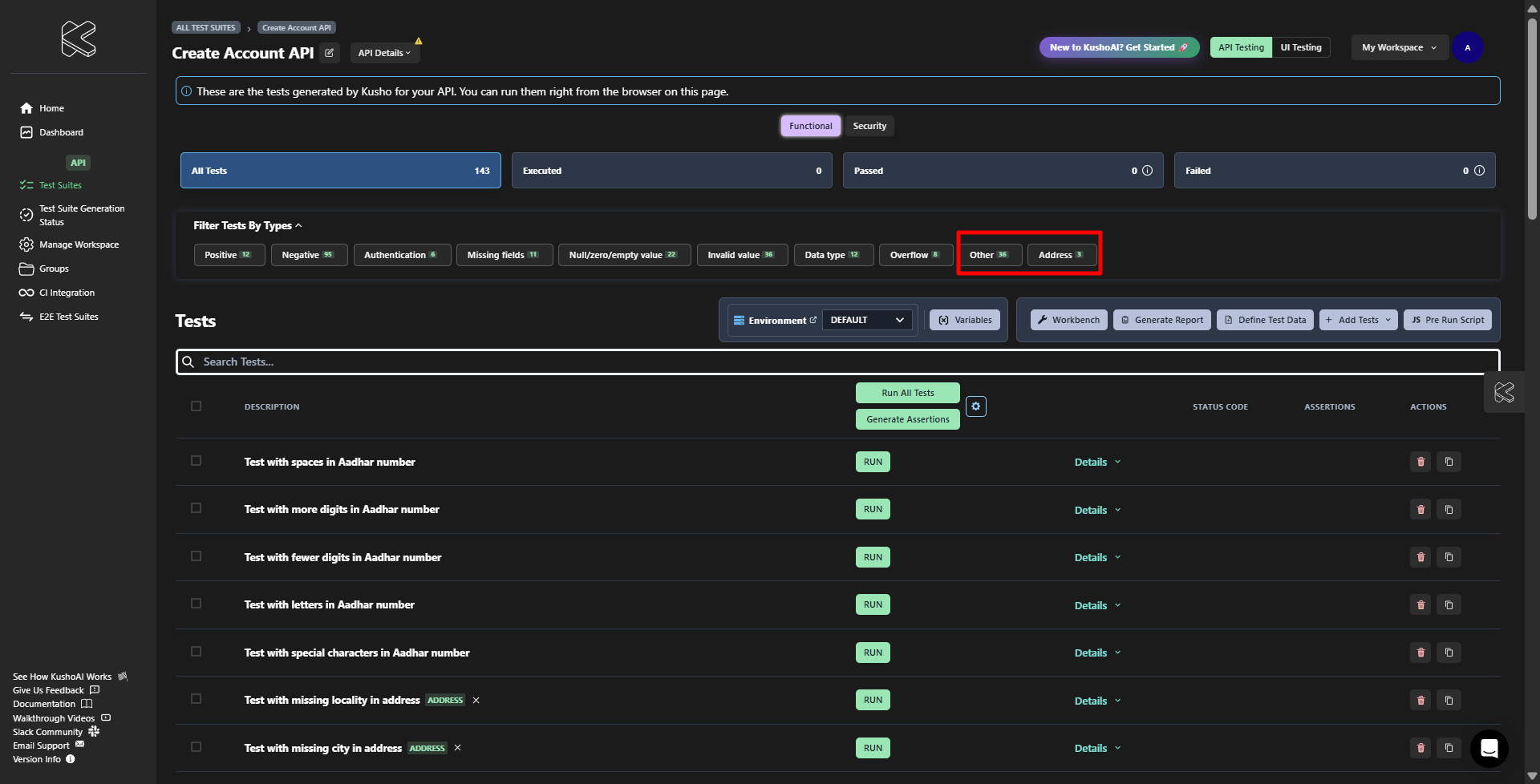Screen dimensions: 1540x784
Task: Open the DEFAULT environment dropdown
Action: click(x=867, y=320)
